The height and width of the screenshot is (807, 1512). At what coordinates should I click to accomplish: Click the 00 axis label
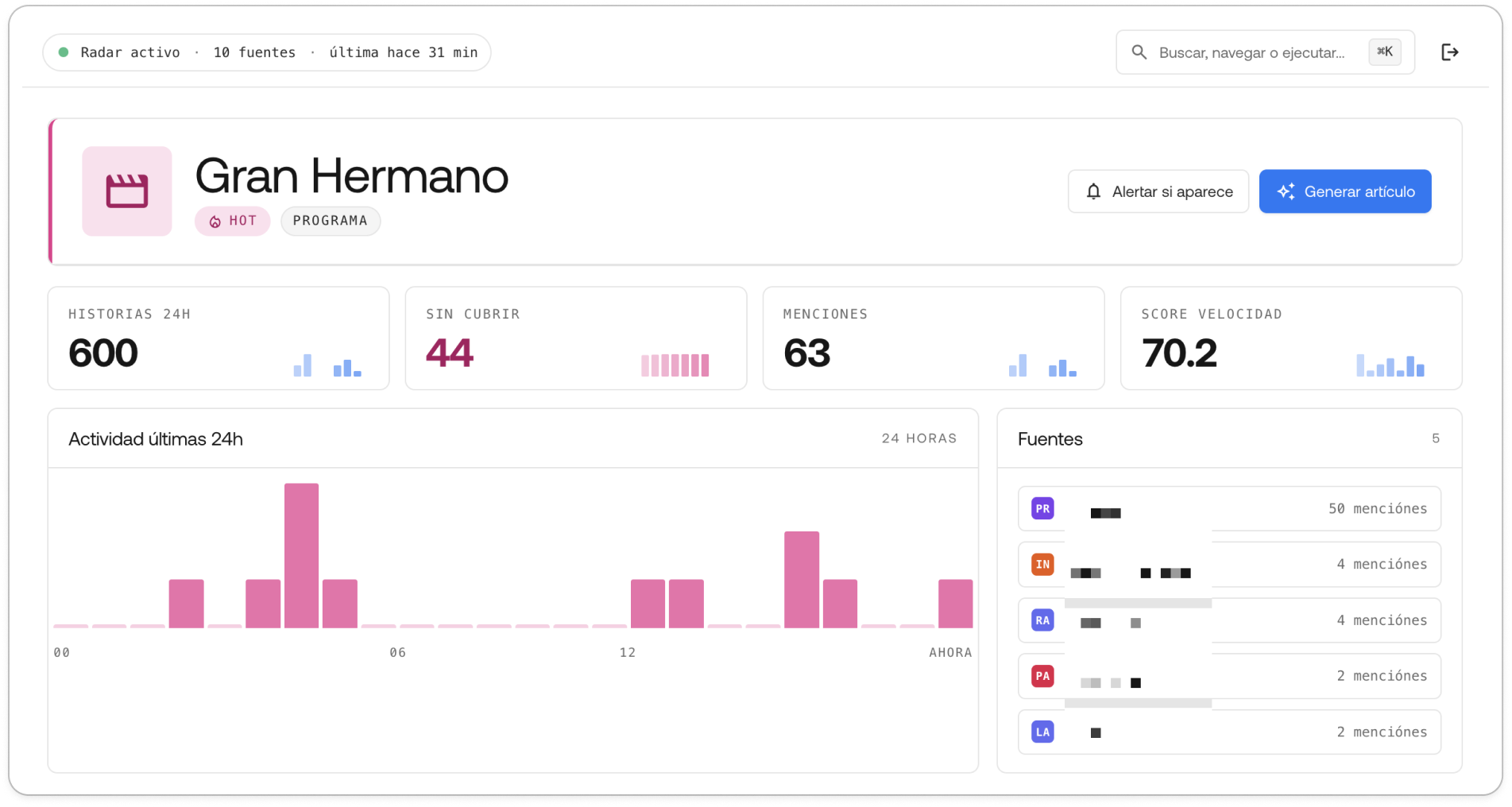62,653
